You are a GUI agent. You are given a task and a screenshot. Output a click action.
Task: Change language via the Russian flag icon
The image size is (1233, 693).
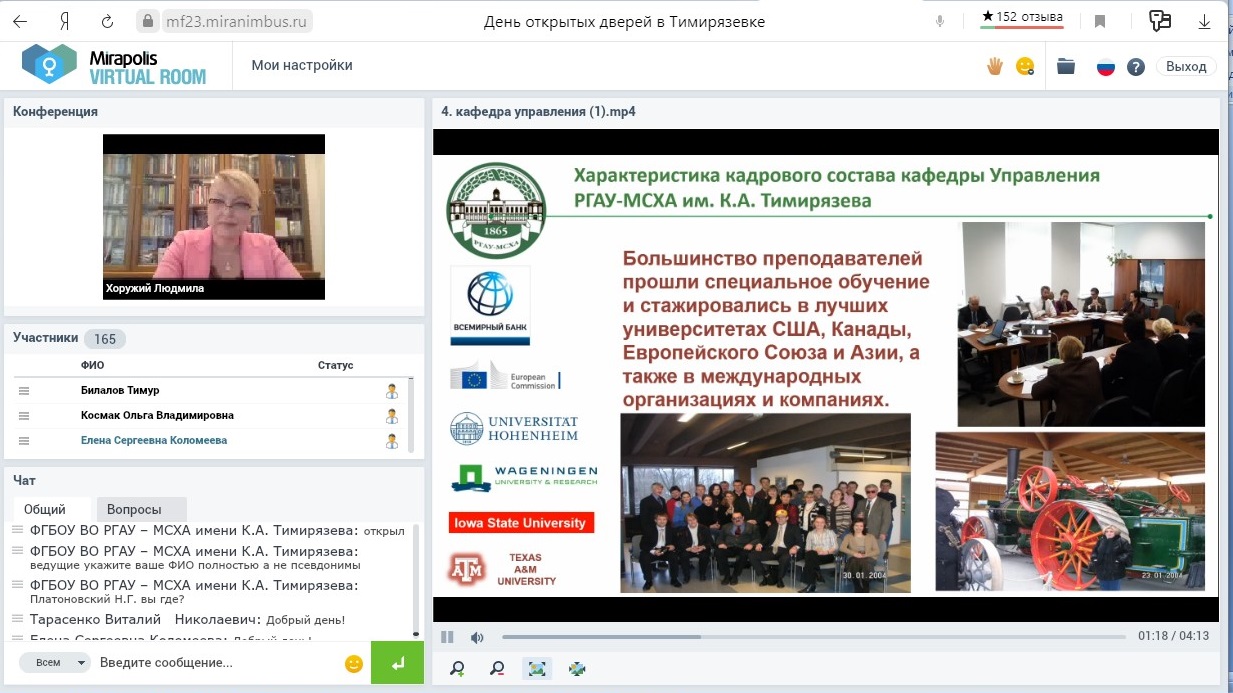click(1105, 67)
